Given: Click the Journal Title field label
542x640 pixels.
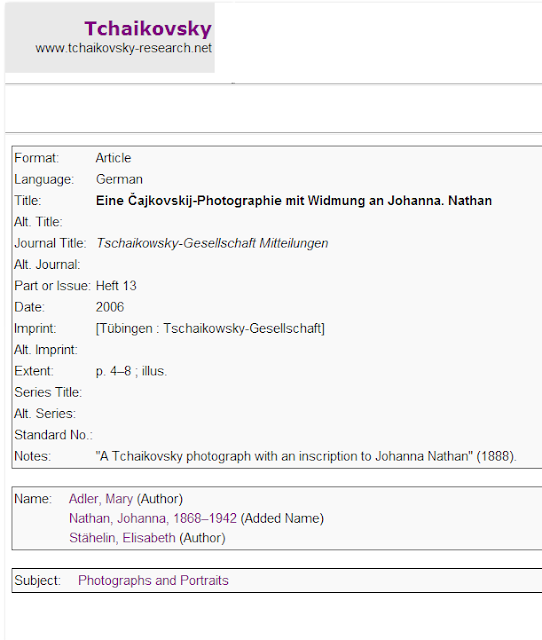Looking at the screenshot, I should click(50, 243).
